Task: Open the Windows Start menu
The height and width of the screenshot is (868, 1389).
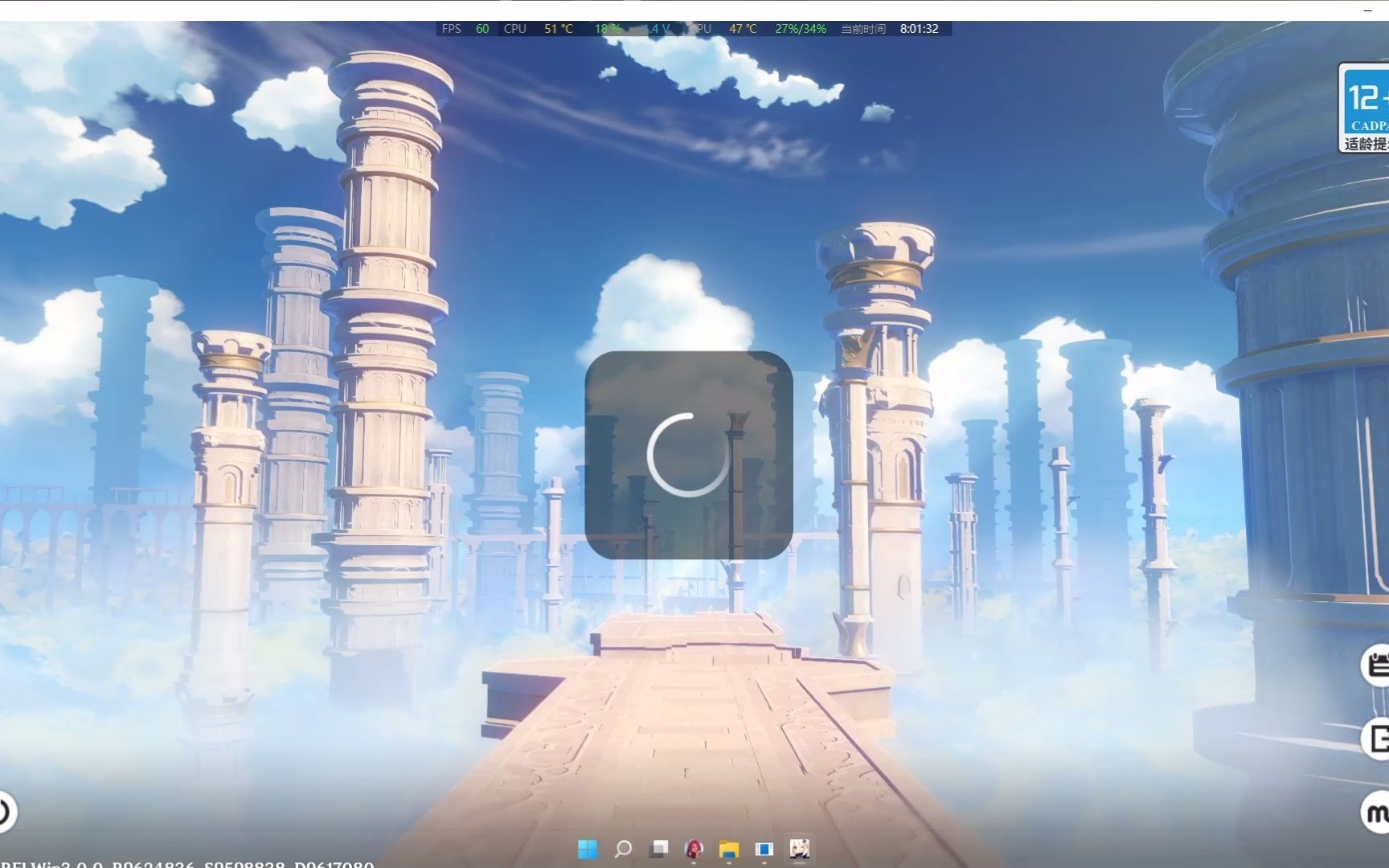Action: tap(588, 849)
